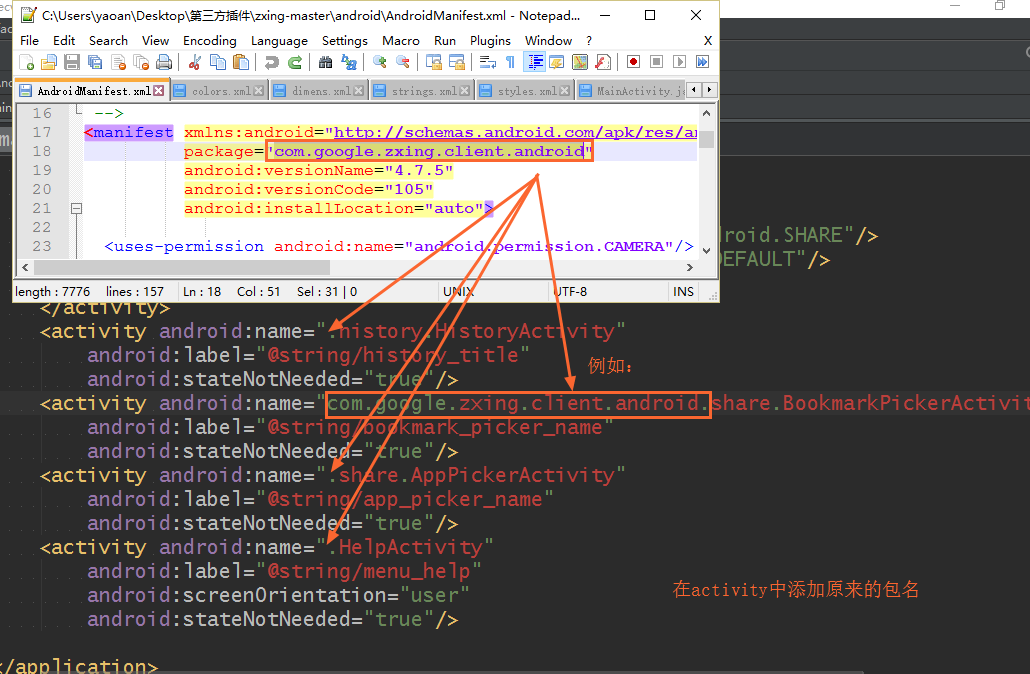Click Synchronize Vertical Scrolling icon
1030x674 pixels.
[434, 62]
